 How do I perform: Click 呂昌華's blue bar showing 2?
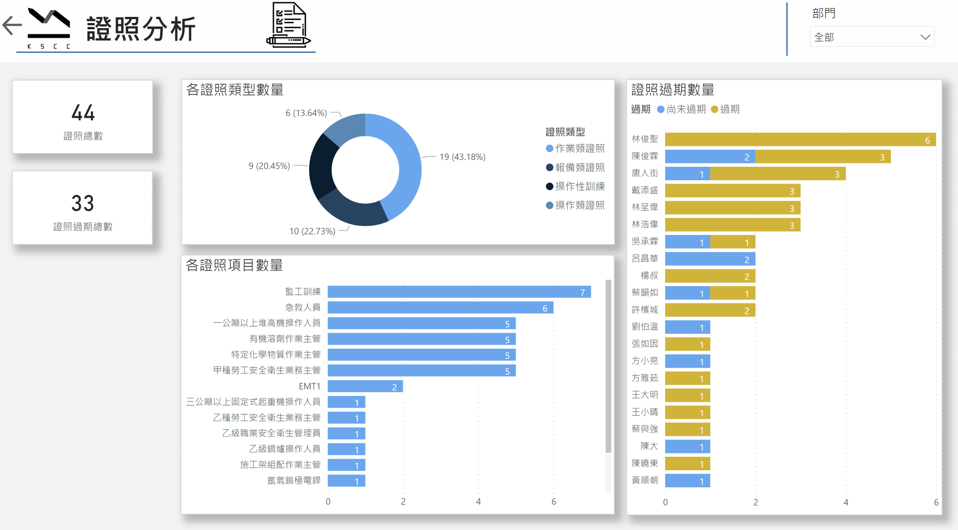710,259
